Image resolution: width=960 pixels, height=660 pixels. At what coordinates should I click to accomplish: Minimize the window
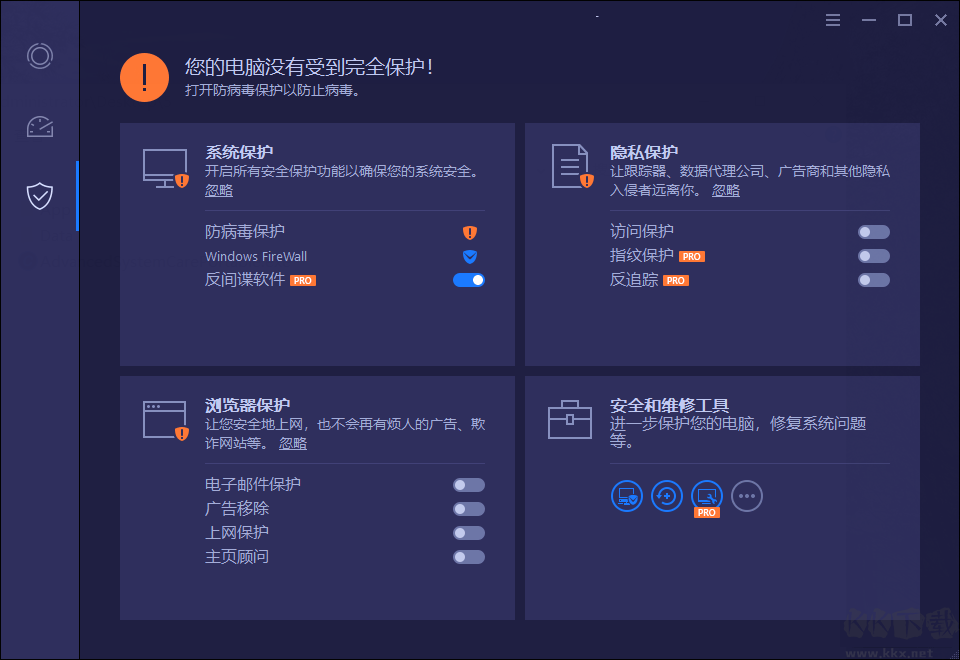(x=869, y=20)
